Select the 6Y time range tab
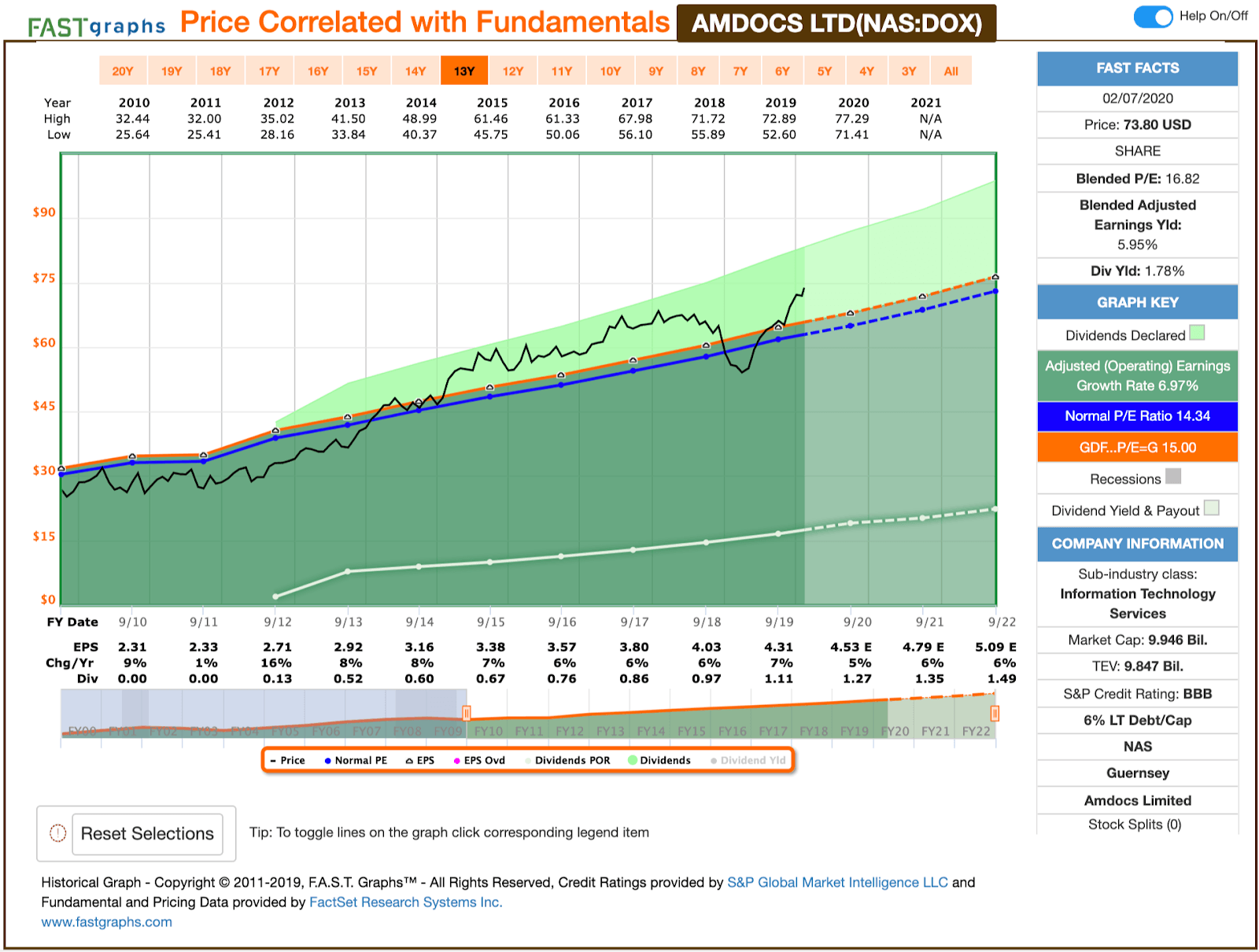 (782, 71)
